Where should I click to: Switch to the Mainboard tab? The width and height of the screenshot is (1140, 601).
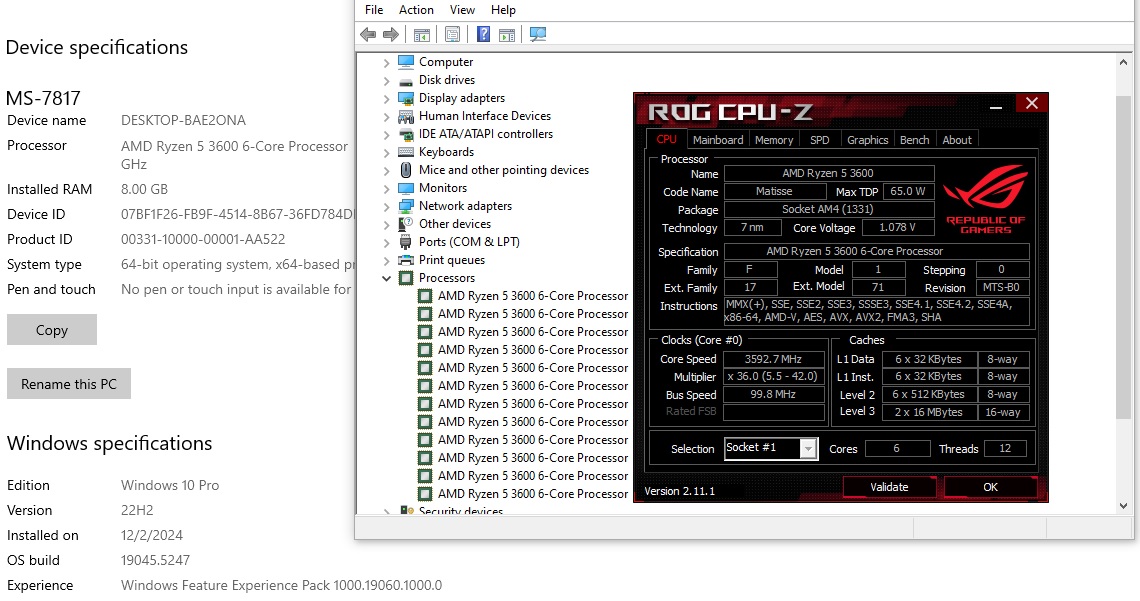717,140
